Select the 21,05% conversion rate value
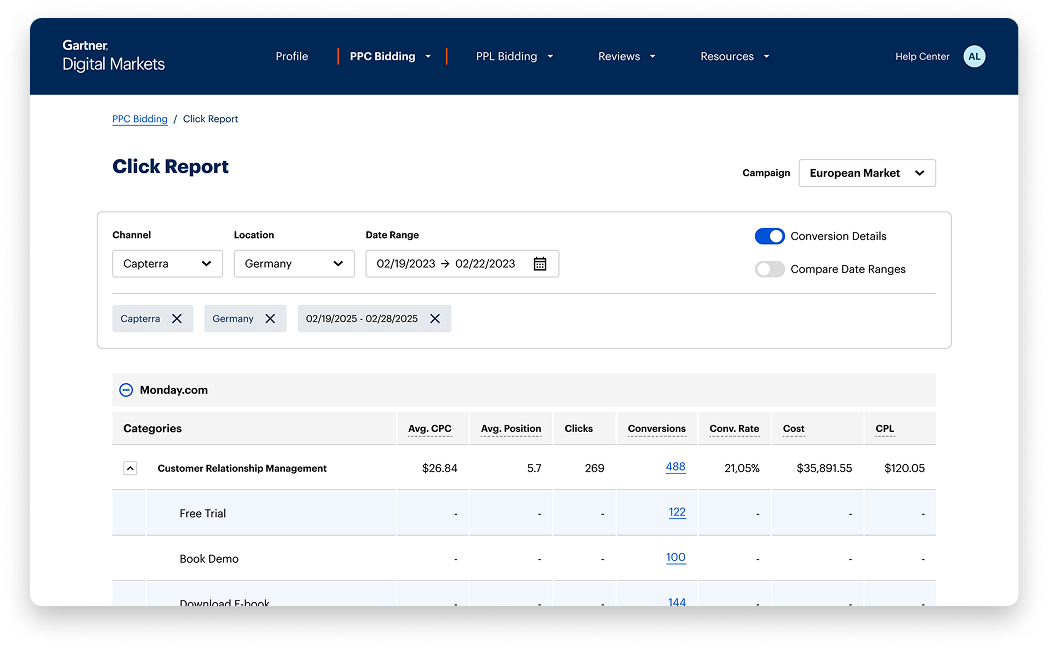1049x648 pixels. tap(742, 468)
